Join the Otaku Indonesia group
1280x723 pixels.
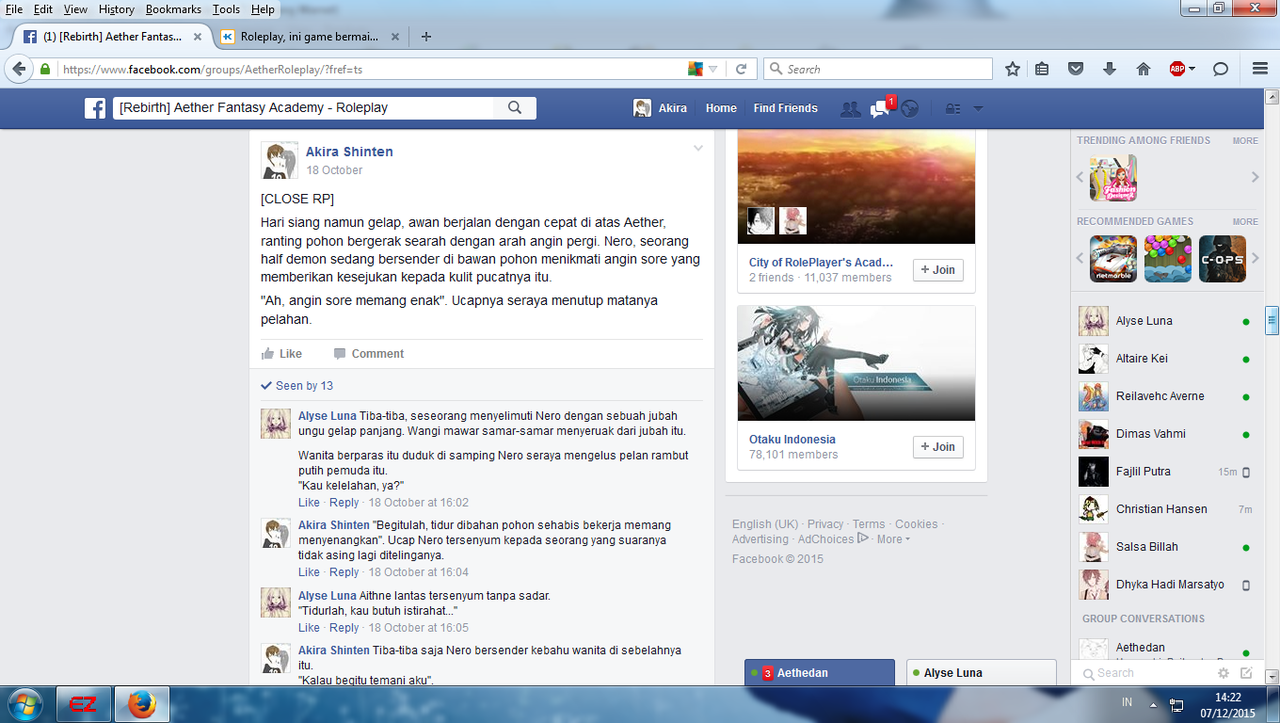[x=937, y=447]
